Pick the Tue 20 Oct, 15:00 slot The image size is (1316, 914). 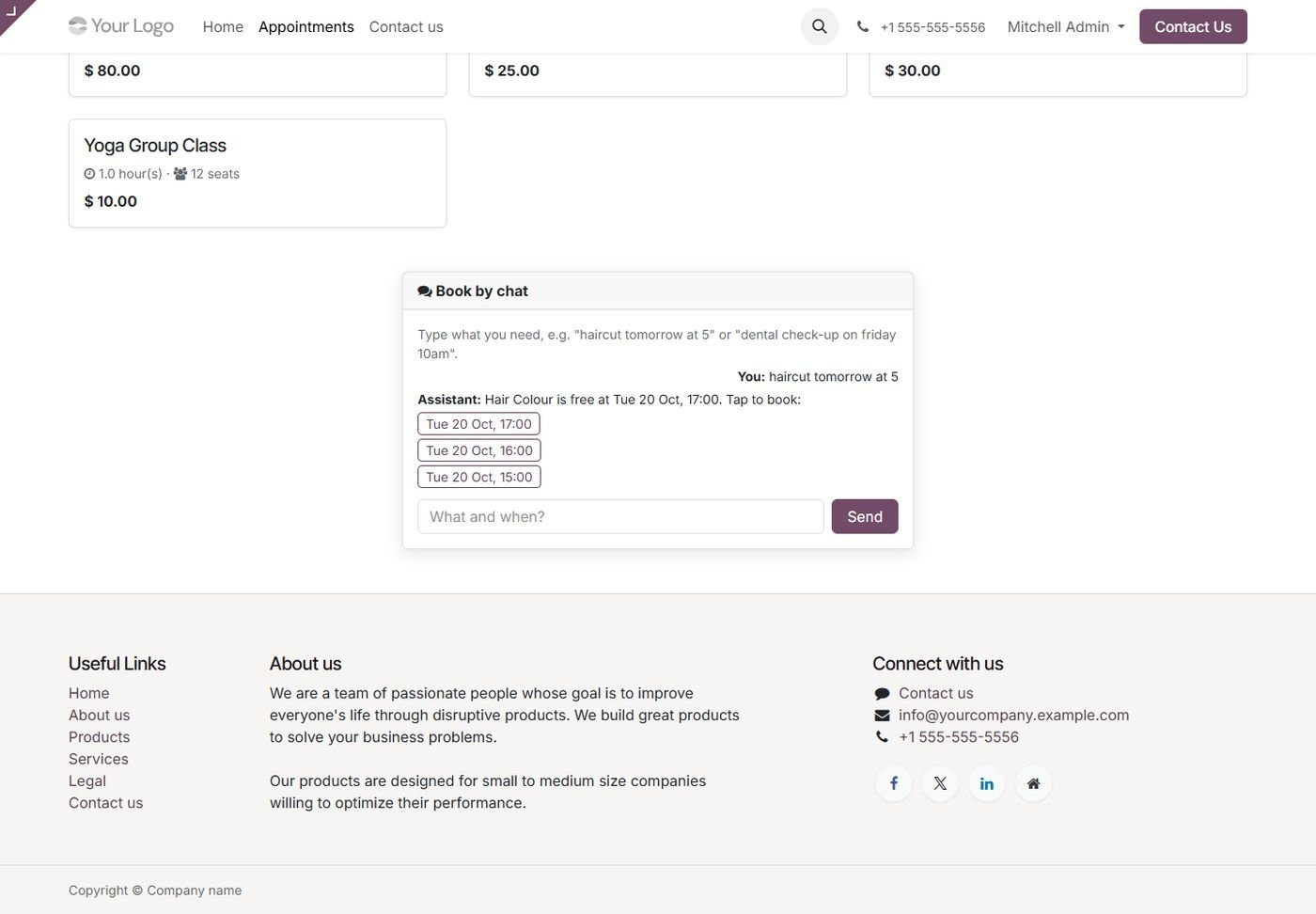(x=479, y=477)
